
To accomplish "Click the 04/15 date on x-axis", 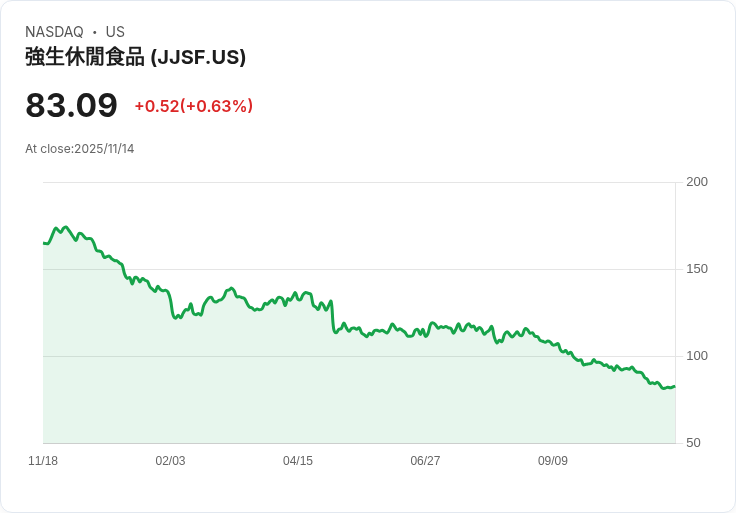I will click(298, 461).
